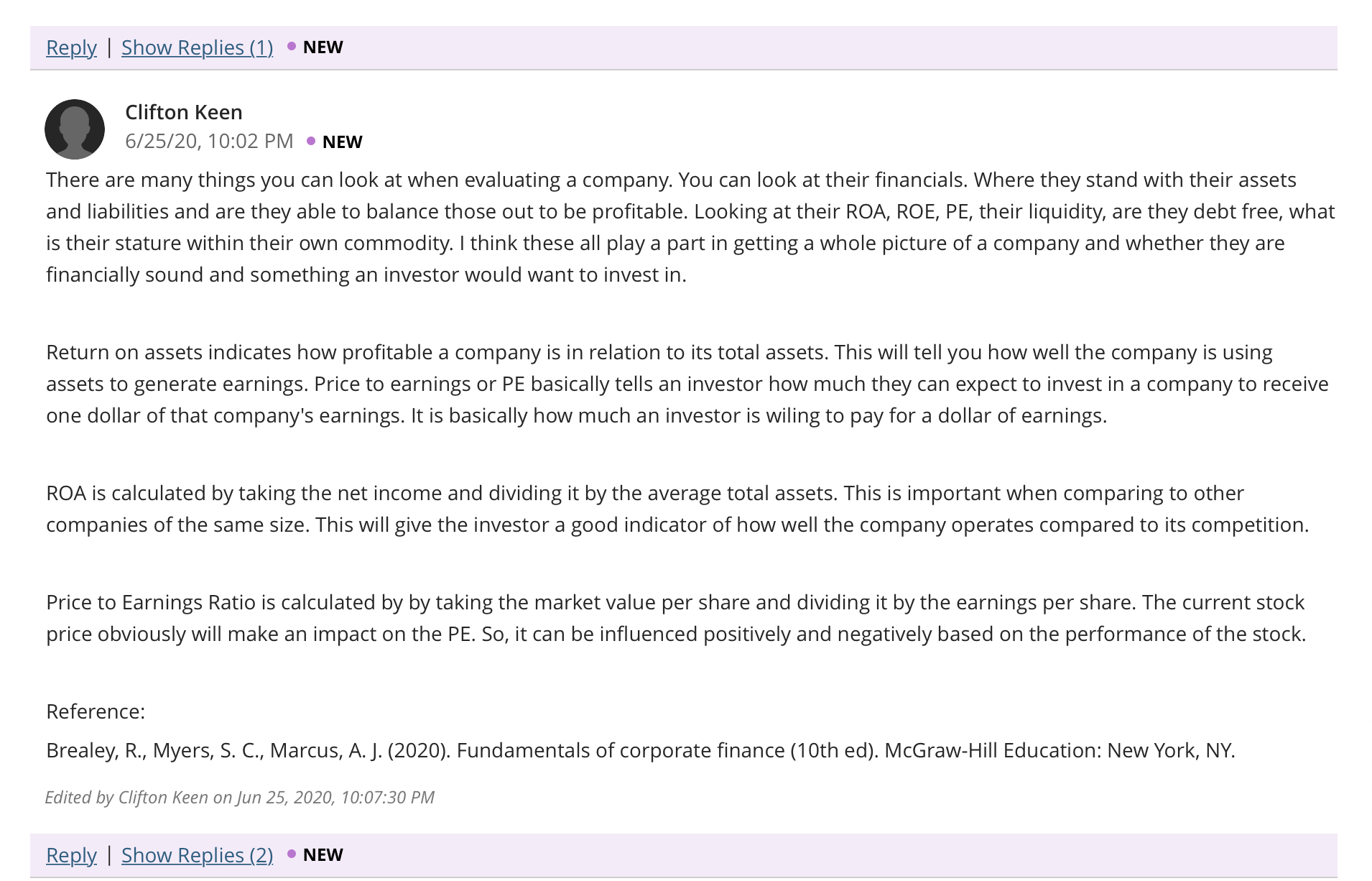This screenshot has width=1372, height=881.
Task: Click the NEW badge in the bottom reply bar
Action: pyautogui.click(x=323, y=855)
